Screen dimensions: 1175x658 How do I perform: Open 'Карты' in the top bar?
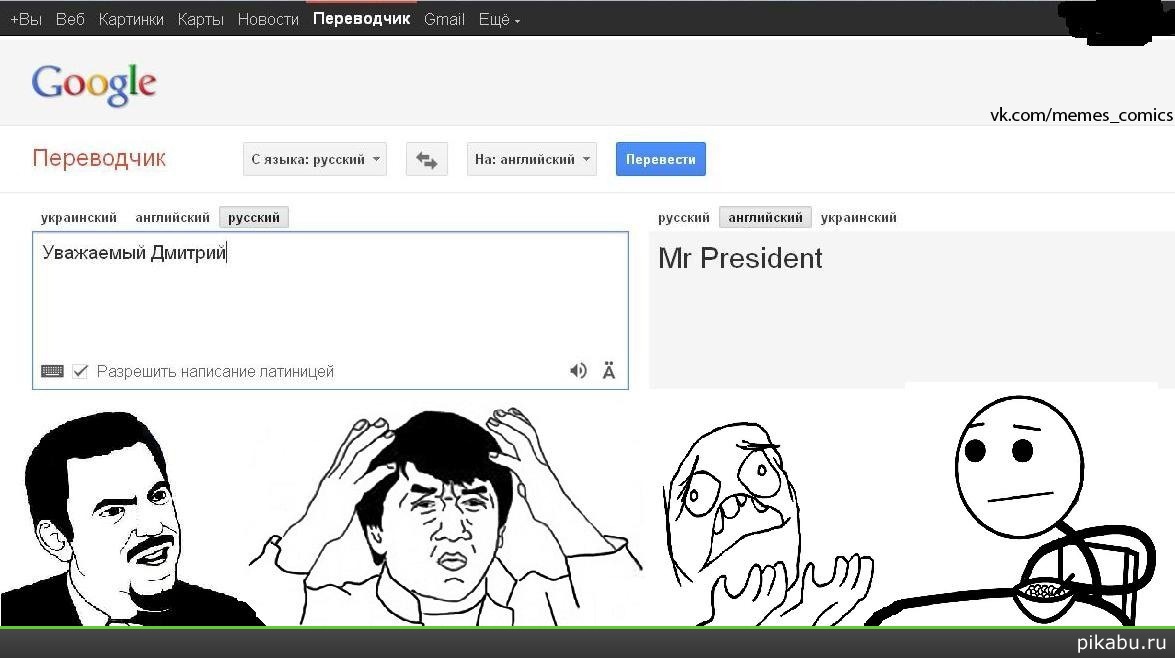pos(201,19)
